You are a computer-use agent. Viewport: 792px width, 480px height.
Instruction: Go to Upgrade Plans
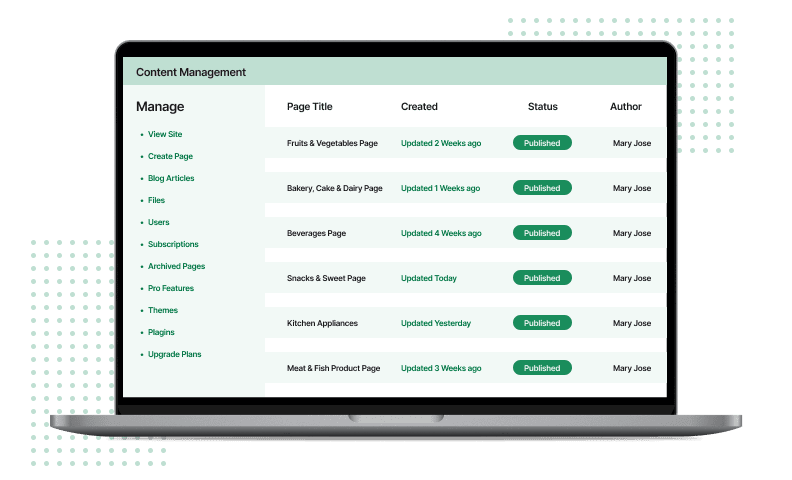pos(174,354)
